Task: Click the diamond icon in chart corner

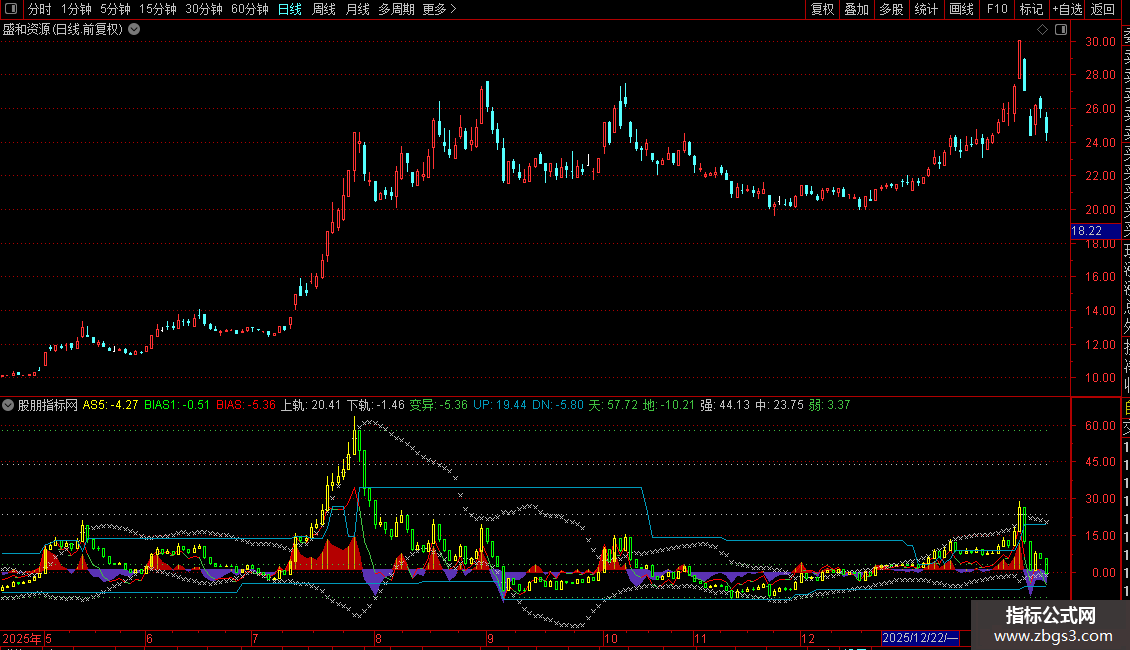Action: tap(1042, 30)
